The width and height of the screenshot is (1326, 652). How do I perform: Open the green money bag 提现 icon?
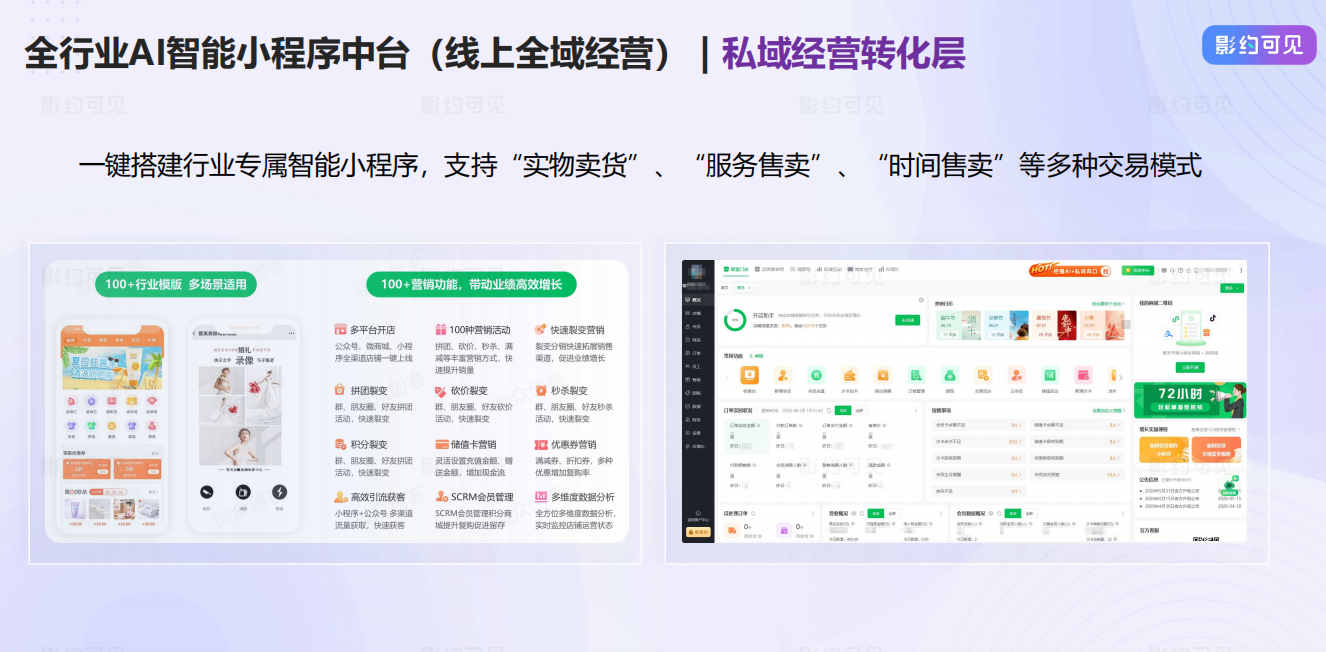(950, 375)
